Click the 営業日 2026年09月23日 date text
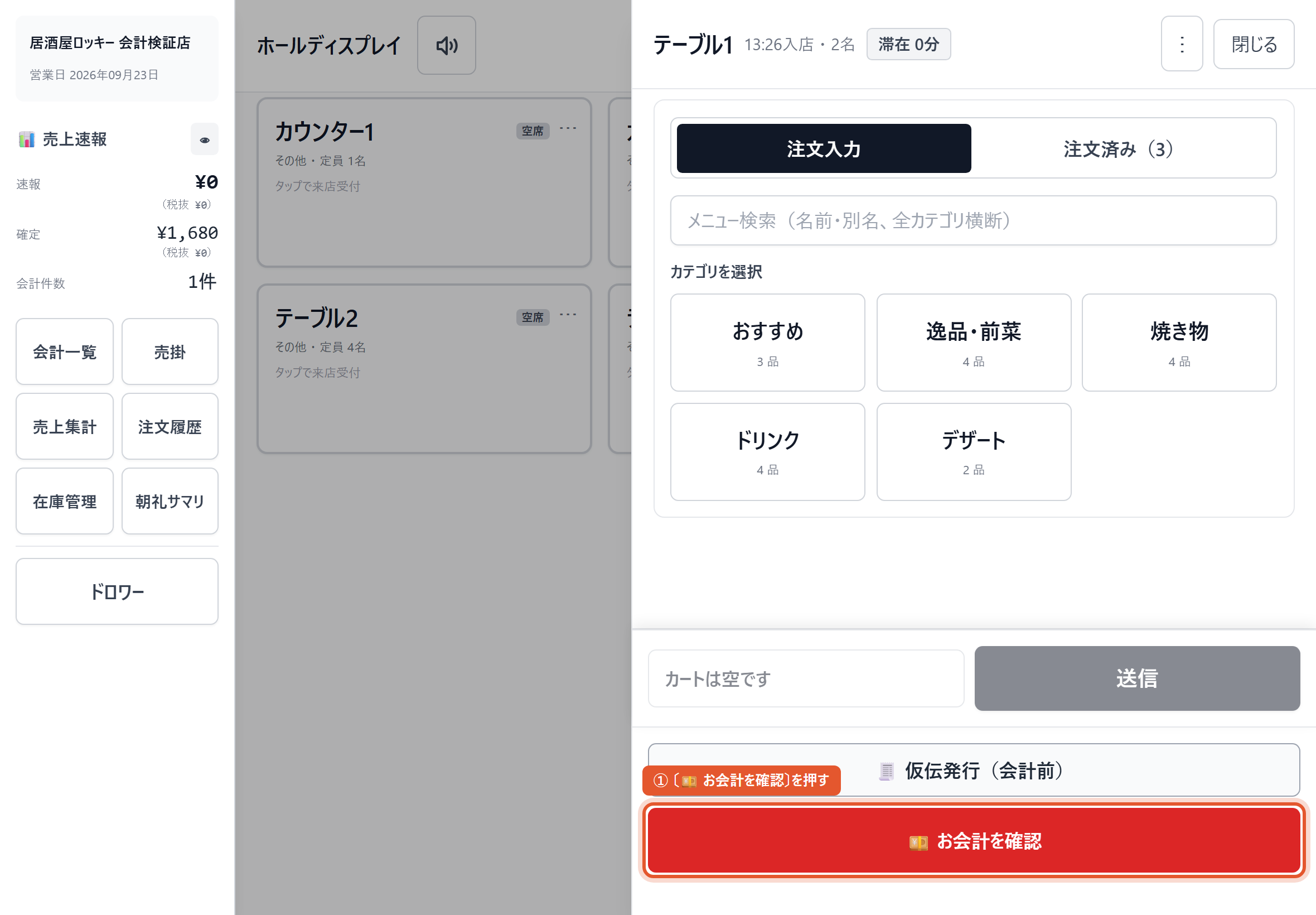1316x915 pixels. click(94, 75)
